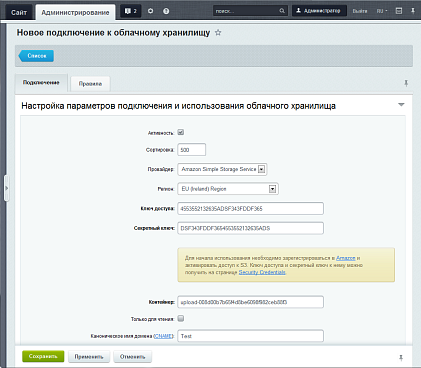Viewport: 421px width, 368px height.
Task: Open settings gear icon in top bar
Action: tap(151, 11)
